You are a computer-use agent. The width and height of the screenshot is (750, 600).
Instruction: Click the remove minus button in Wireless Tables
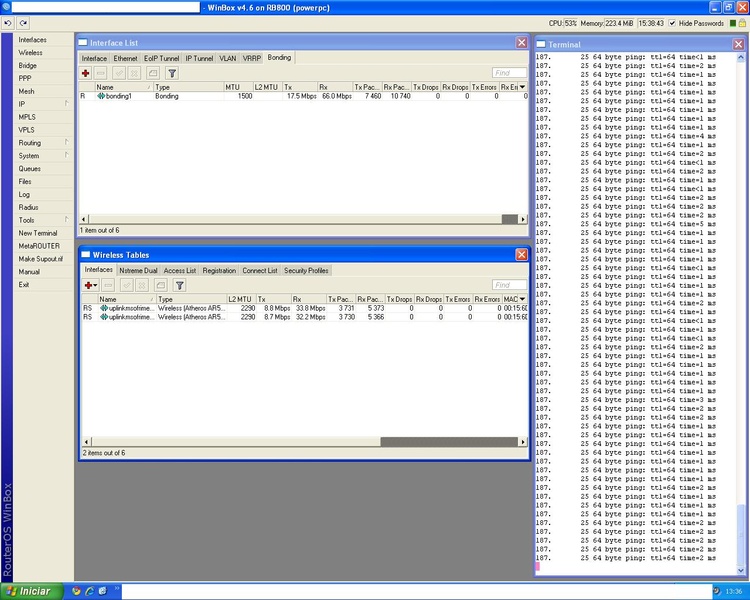(109, 285)
